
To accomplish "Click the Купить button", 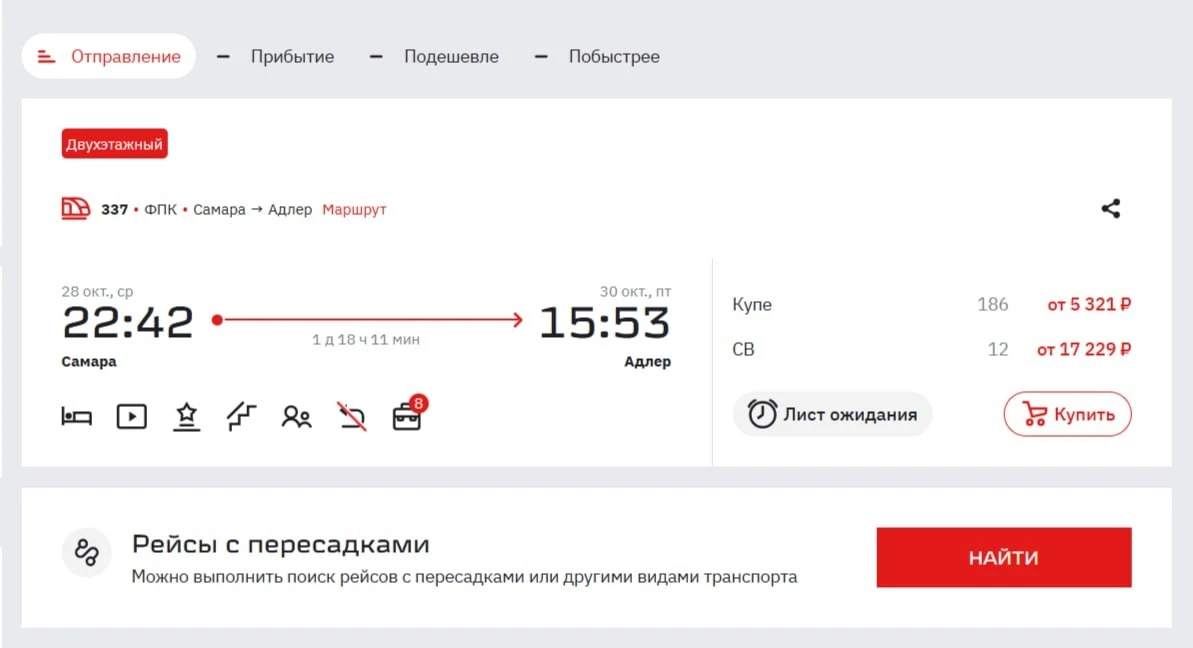I will [1067, 415].
